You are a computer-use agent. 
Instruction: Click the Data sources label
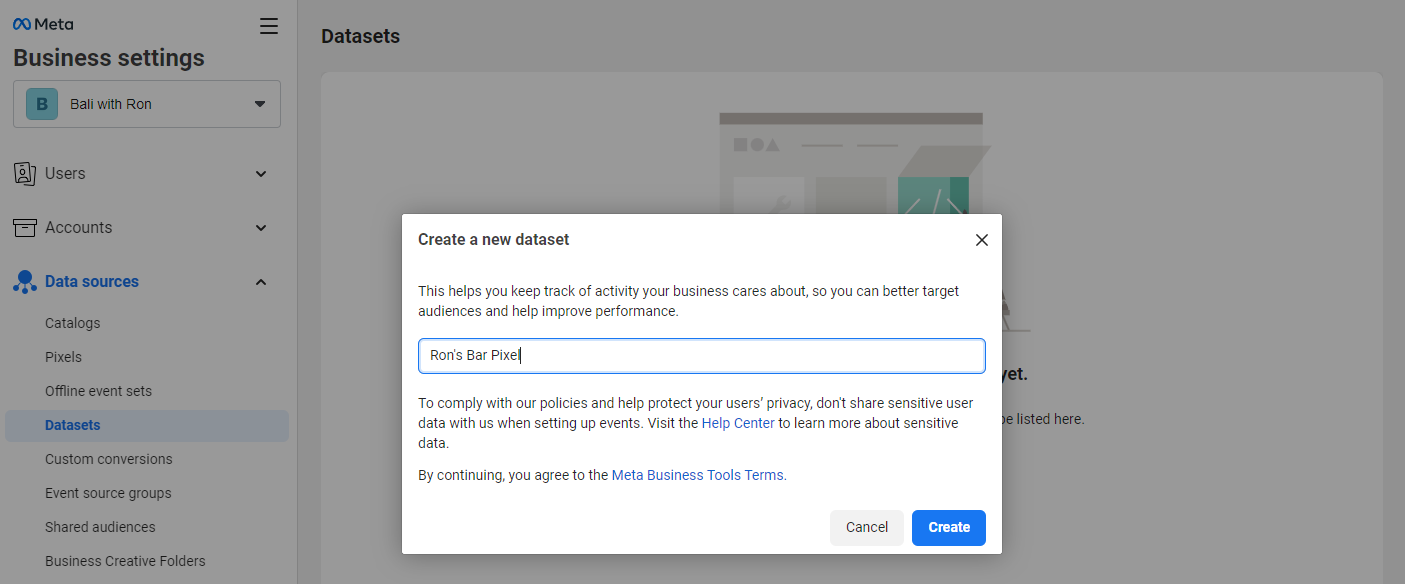pos(92,282)
